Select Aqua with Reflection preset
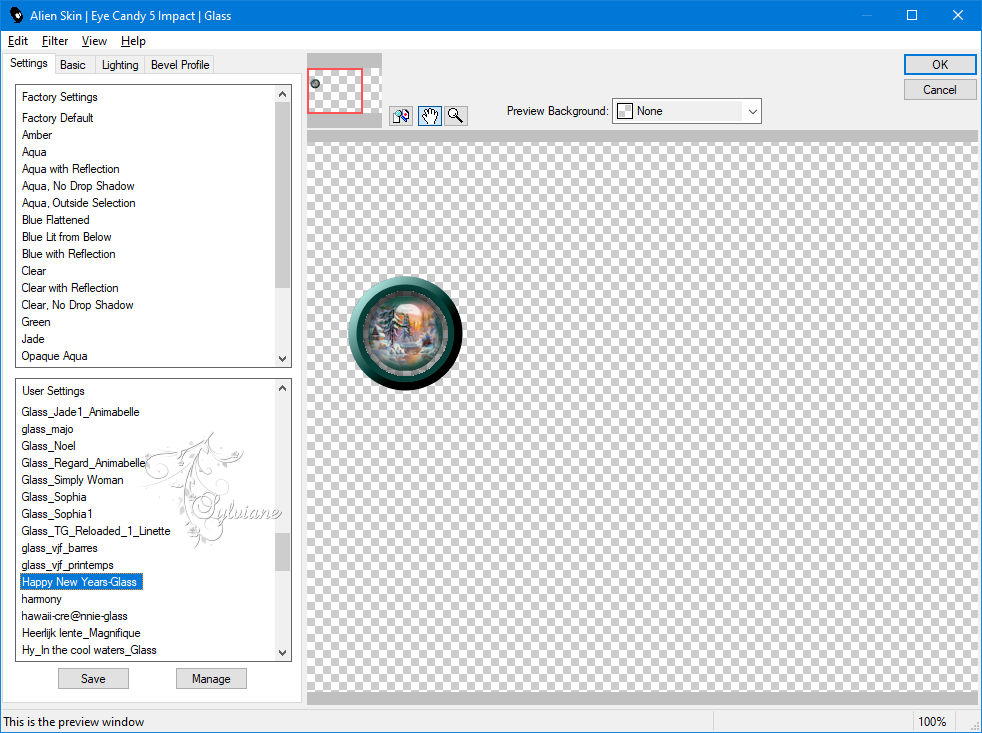The width and height of the screenshot is (982, 733). tap(70, 169)
